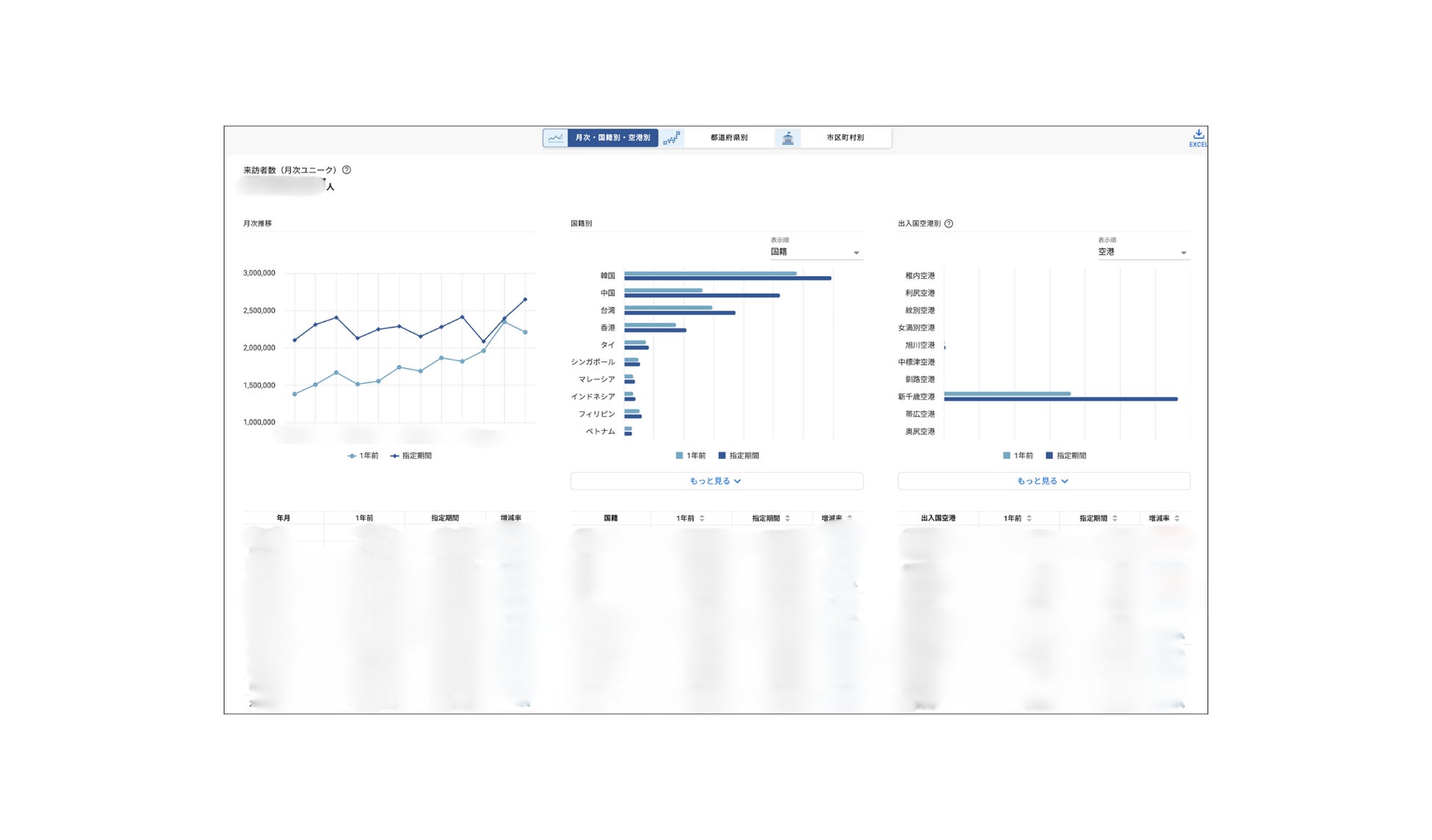Viewport: 1432px width, 840px height.
Task: Click help icon beside 出入国空港別 heading
Action: (949, 223)
